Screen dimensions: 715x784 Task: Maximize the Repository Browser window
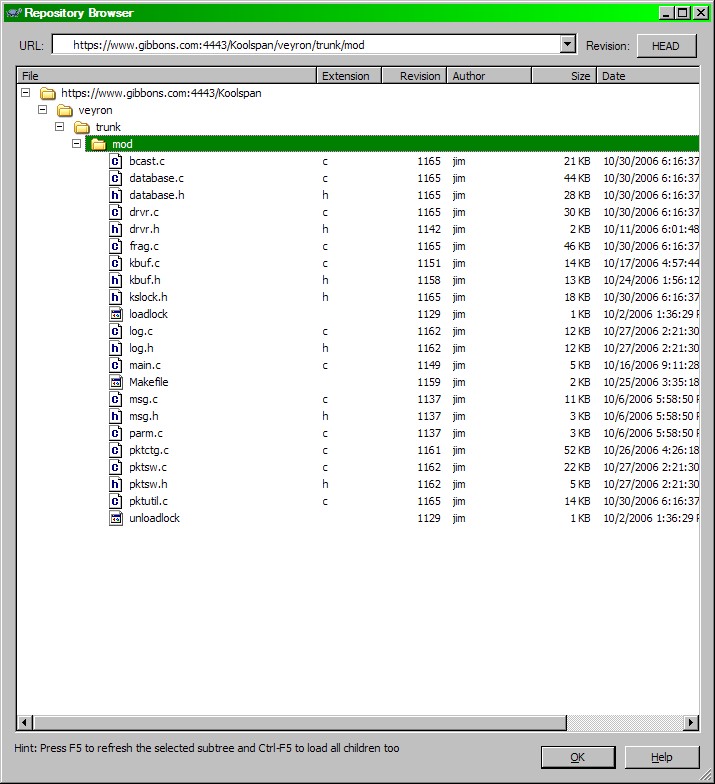tap(682, 12)
